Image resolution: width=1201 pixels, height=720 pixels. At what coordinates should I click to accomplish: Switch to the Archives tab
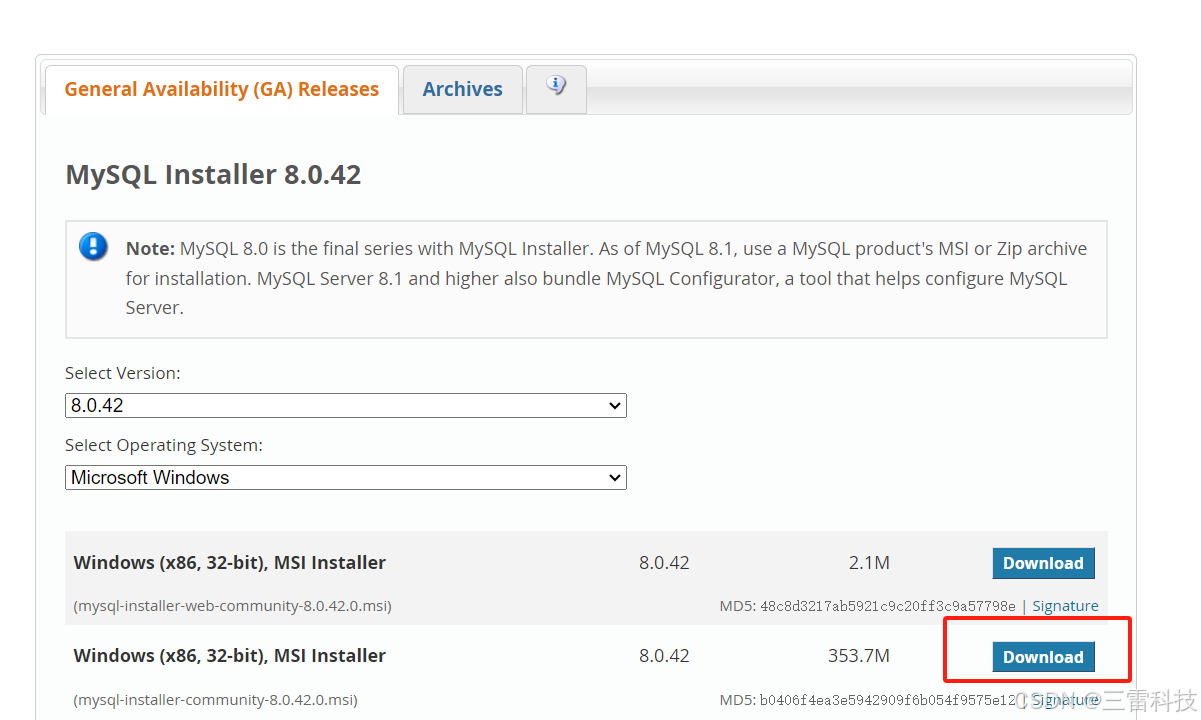click(462, 90)
